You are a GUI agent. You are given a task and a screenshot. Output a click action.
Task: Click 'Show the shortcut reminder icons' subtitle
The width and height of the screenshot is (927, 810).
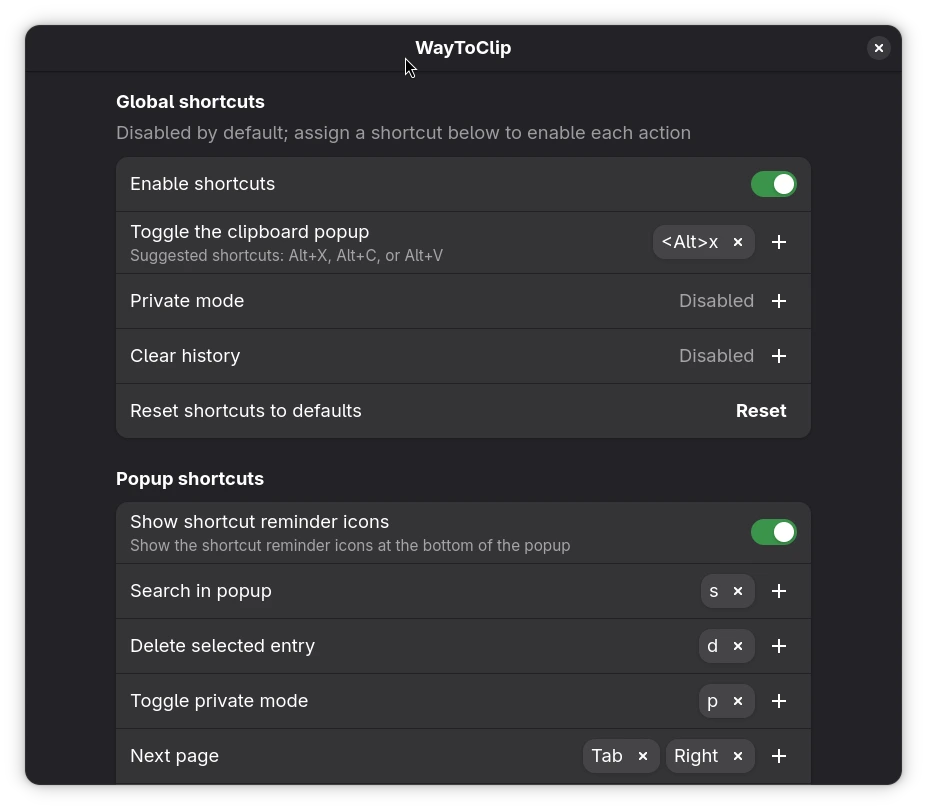coord(350,546)
